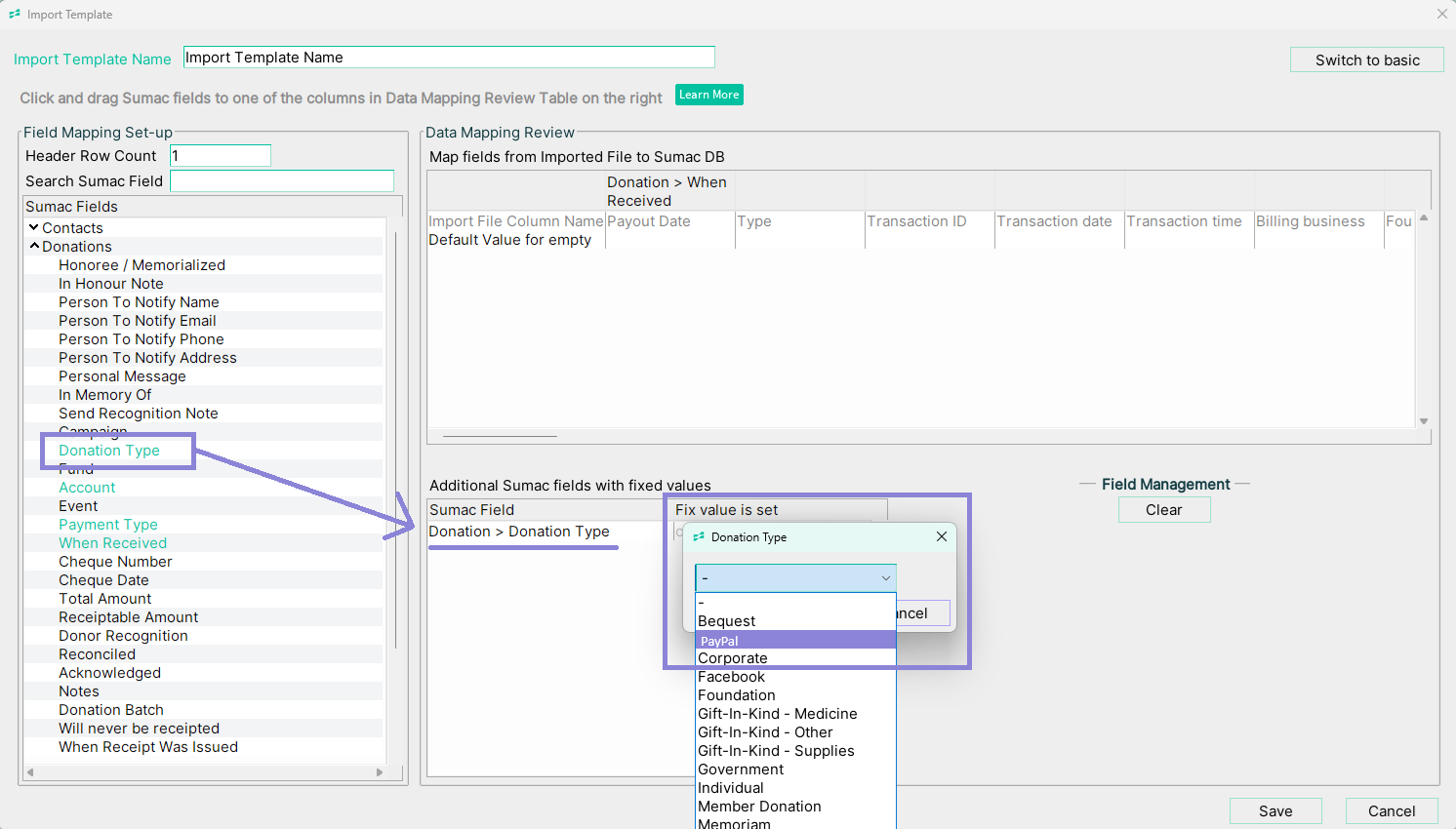Select When Received in field tree

[112, 543]
